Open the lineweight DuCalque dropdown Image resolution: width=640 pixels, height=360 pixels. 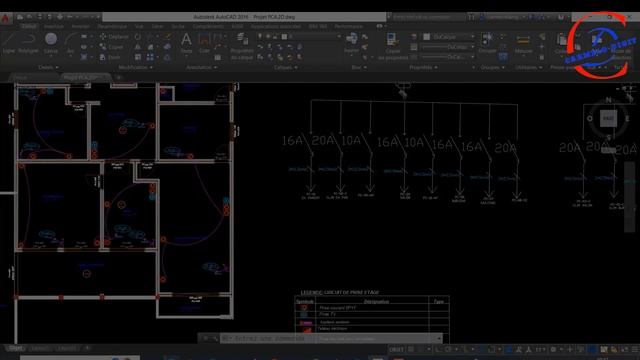tap(448, 47)
